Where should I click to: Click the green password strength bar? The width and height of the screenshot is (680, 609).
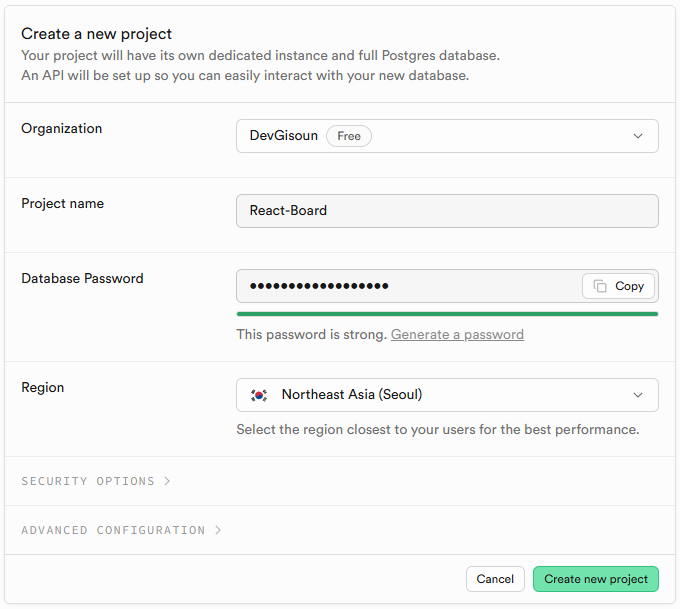pos(447,314)
